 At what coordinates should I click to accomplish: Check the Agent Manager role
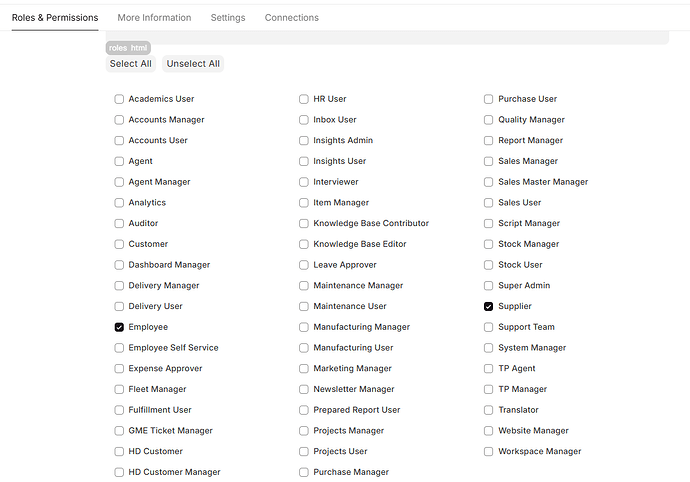(x=119, y=182)
